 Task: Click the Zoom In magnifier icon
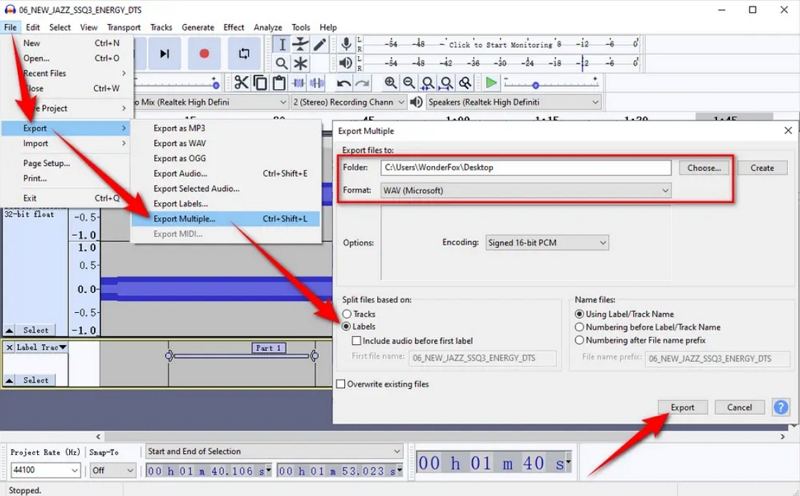[390, 83]
